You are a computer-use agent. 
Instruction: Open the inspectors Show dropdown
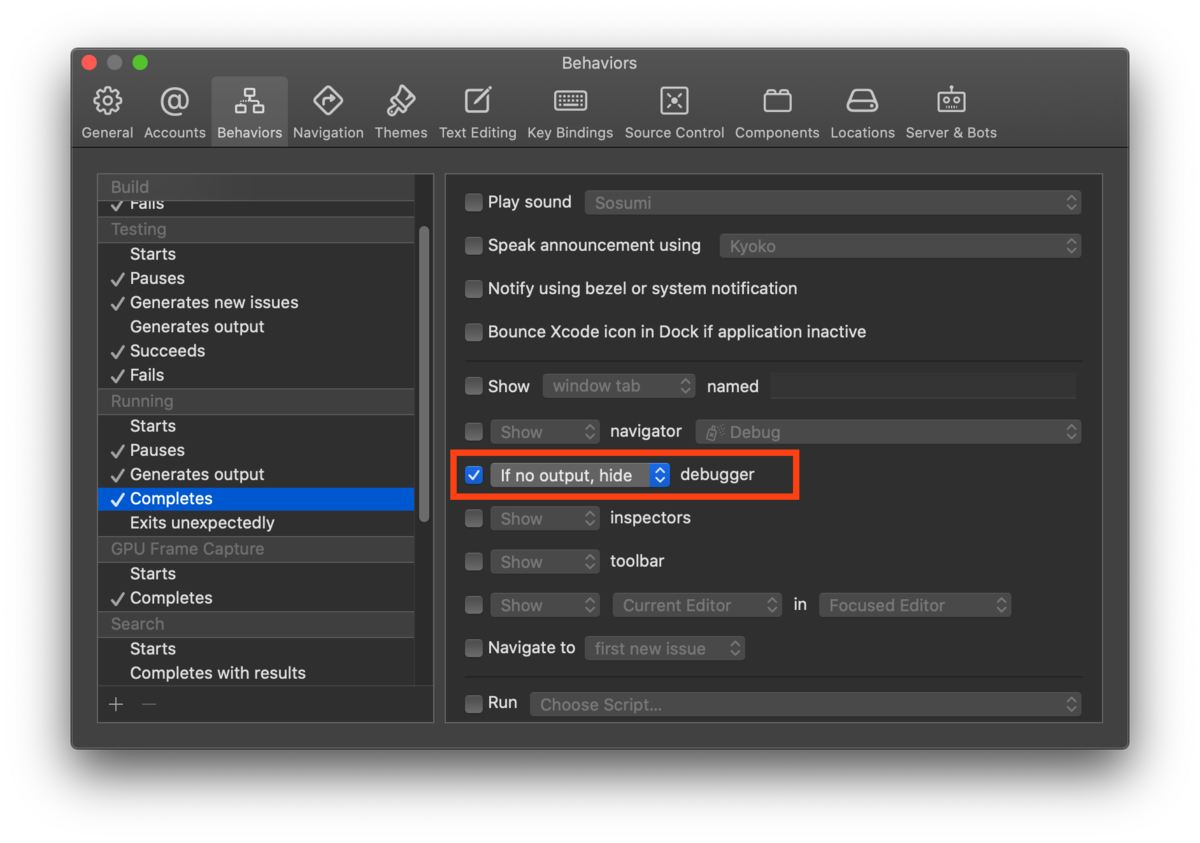545,518
